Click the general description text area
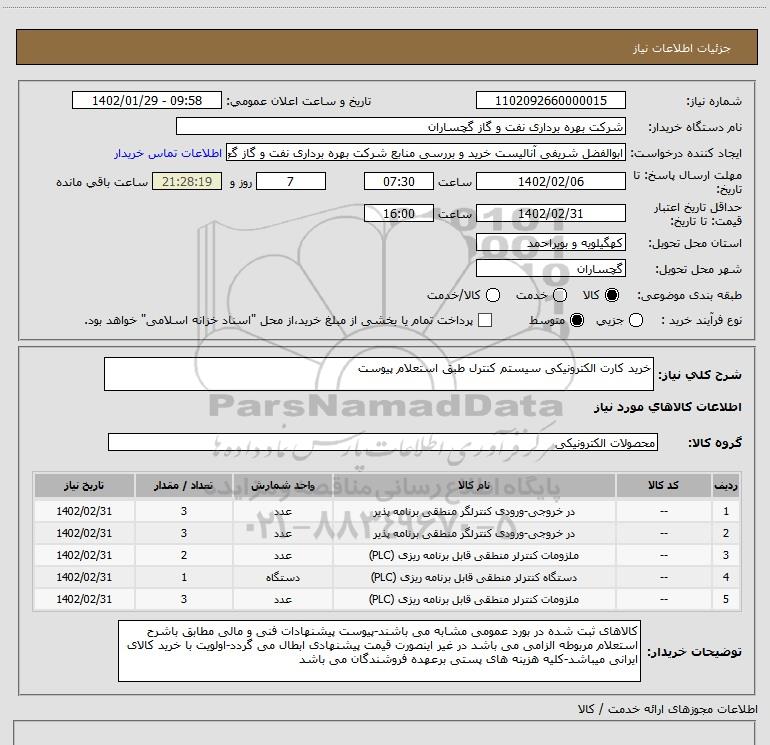 [x=379, y=374]
